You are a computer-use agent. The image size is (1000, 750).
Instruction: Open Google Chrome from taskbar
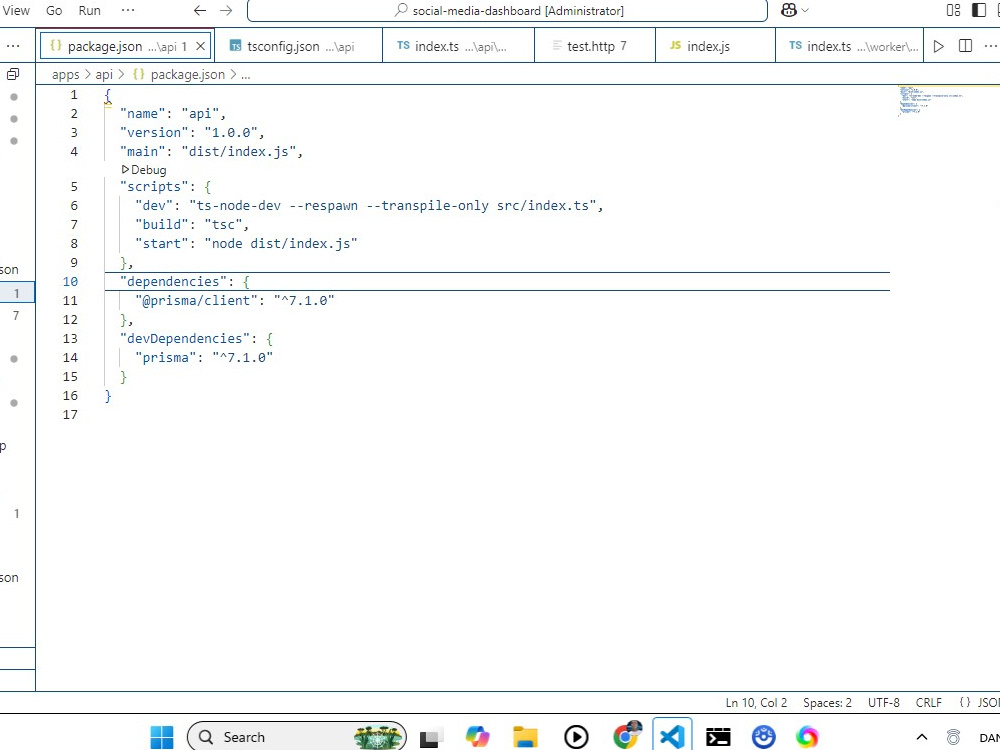(626, 736)
